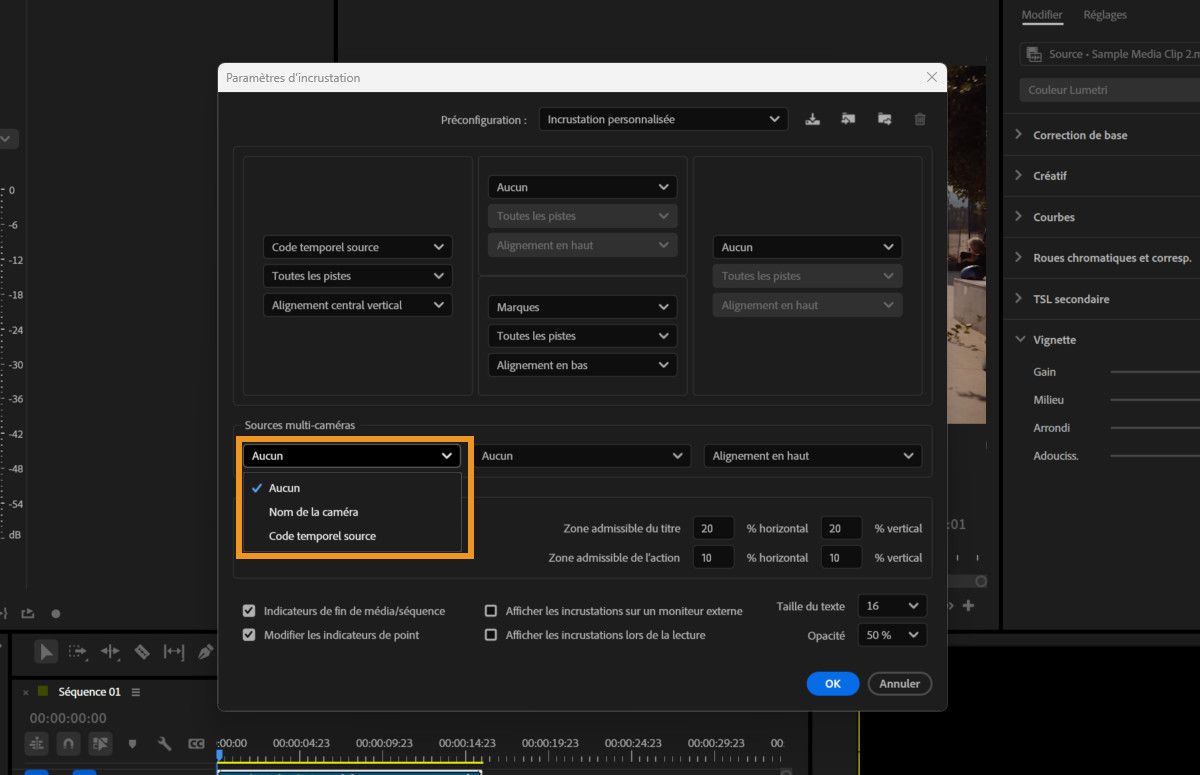Click the blue timeline playhead
This screenshot has width=1200, height=775.
coord(219,756)
